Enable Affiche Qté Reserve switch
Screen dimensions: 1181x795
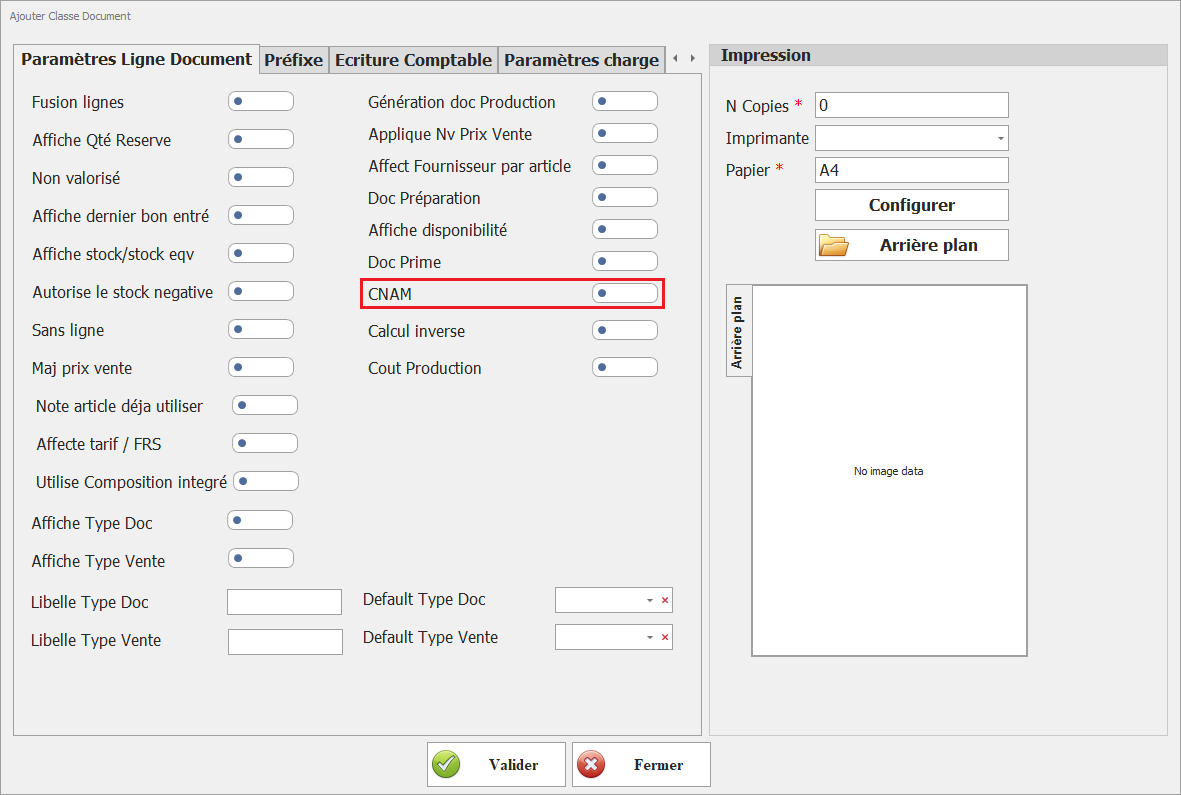(x=261, y=139)
